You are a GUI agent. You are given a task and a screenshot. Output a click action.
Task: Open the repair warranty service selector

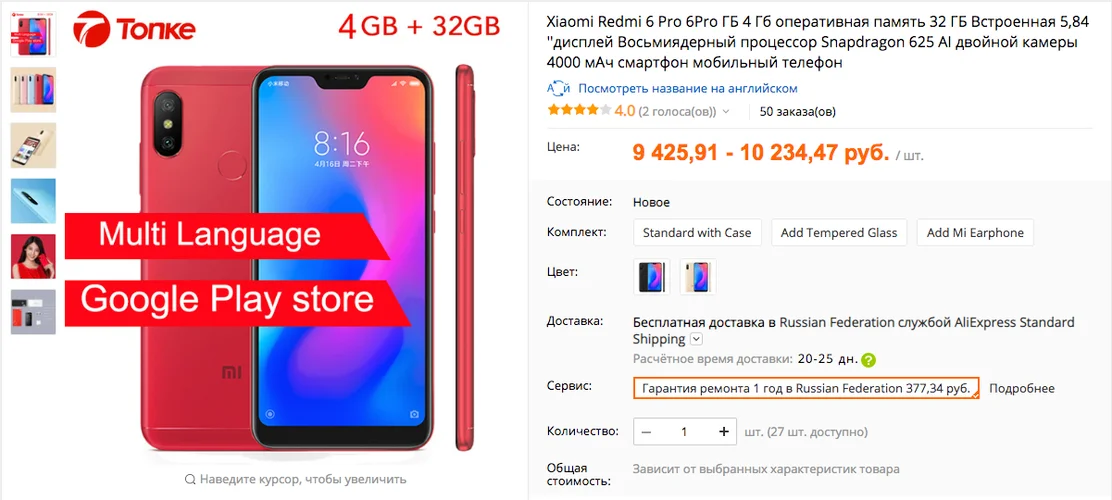806,388
